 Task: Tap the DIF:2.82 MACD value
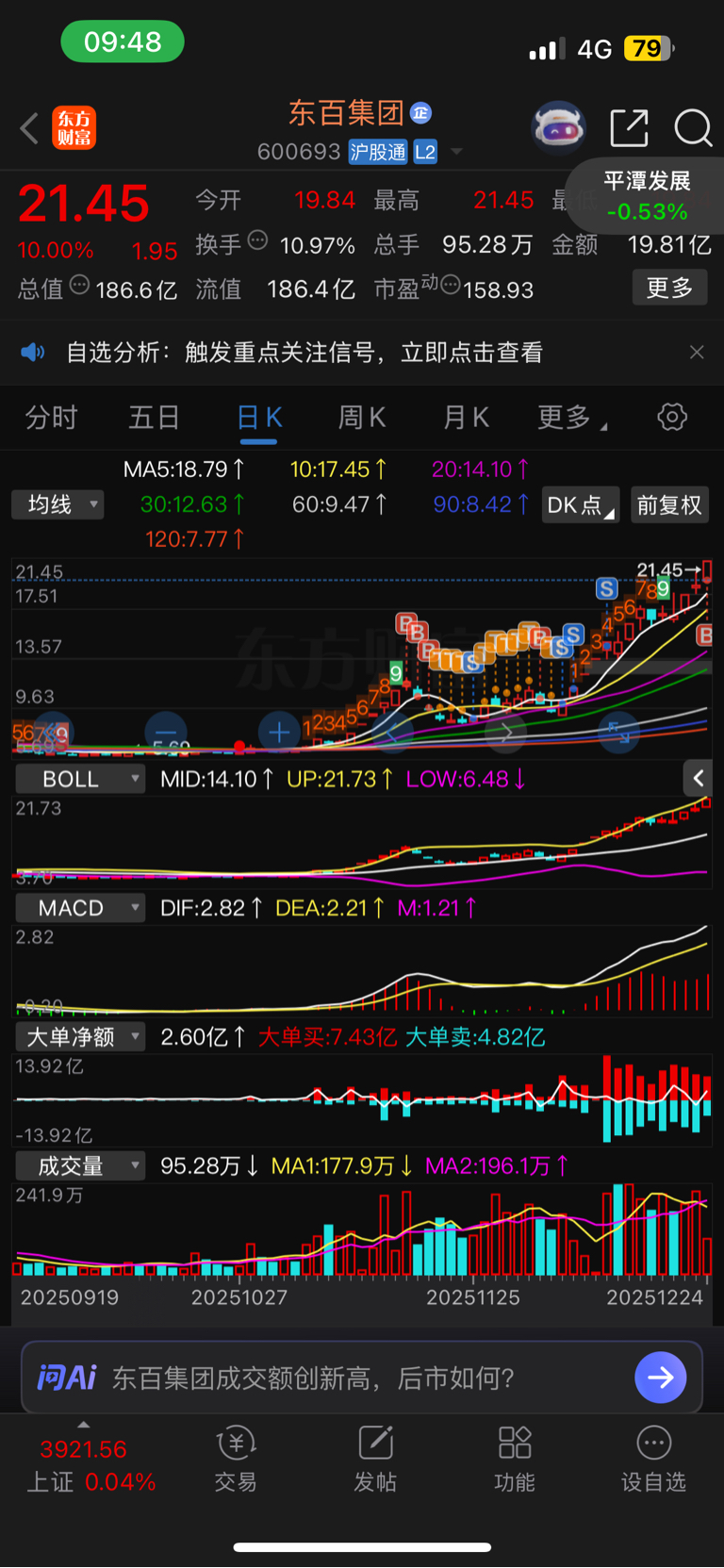(211, 908)
